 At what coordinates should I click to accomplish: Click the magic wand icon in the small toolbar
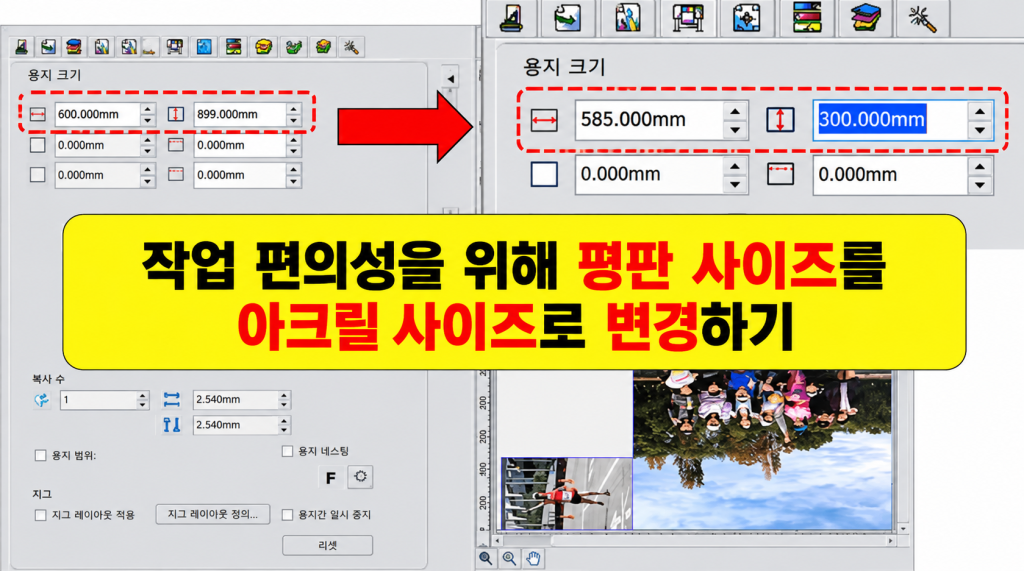tap(351, 47)
